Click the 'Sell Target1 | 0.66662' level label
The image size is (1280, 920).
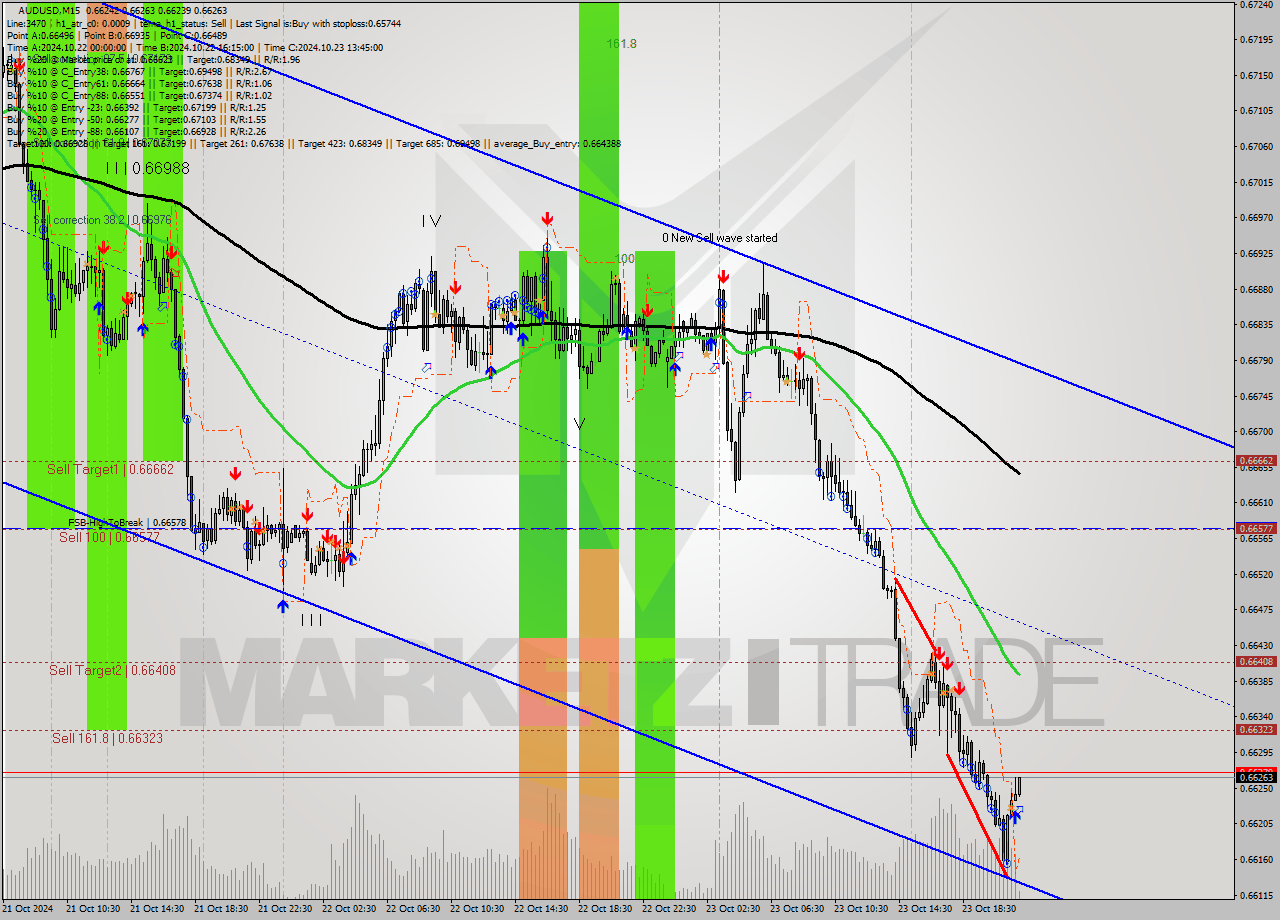coord(111,469)
